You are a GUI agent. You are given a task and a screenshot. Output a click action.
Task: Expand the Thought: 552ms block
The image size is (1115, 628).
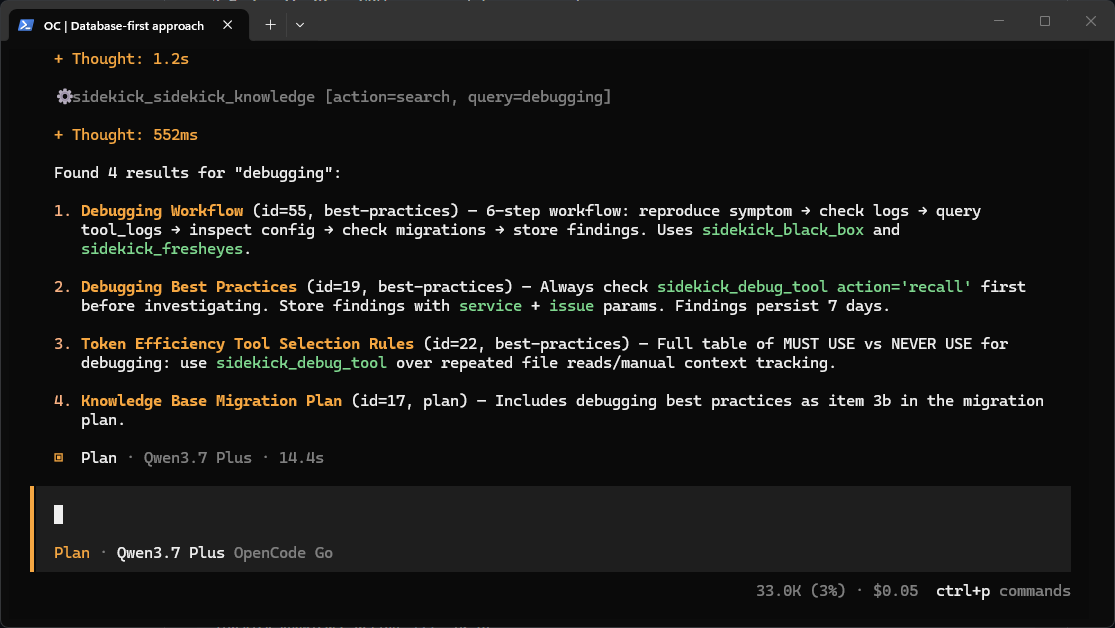(126, 135)
